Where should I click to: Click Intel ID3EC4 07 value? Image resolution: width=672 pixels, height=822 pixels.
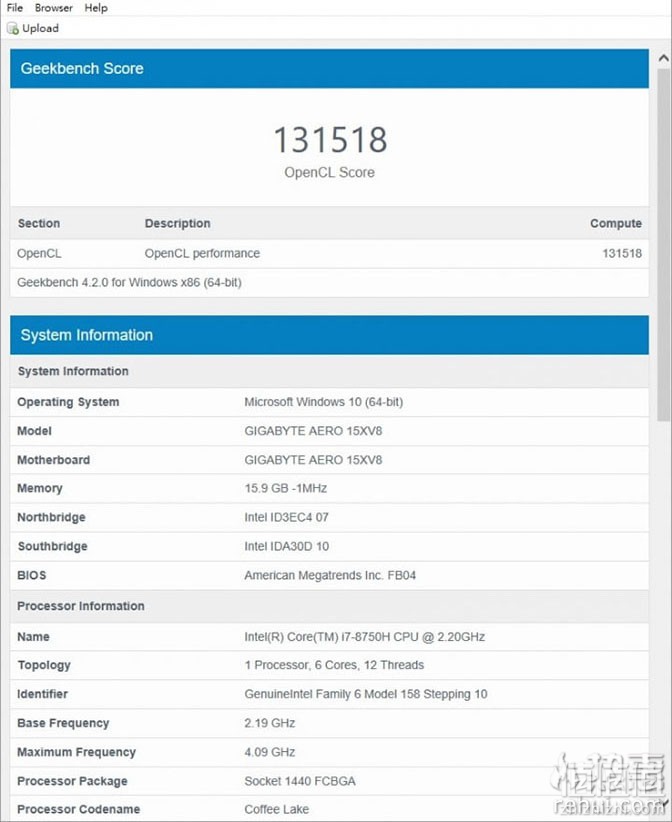[286, 517]
